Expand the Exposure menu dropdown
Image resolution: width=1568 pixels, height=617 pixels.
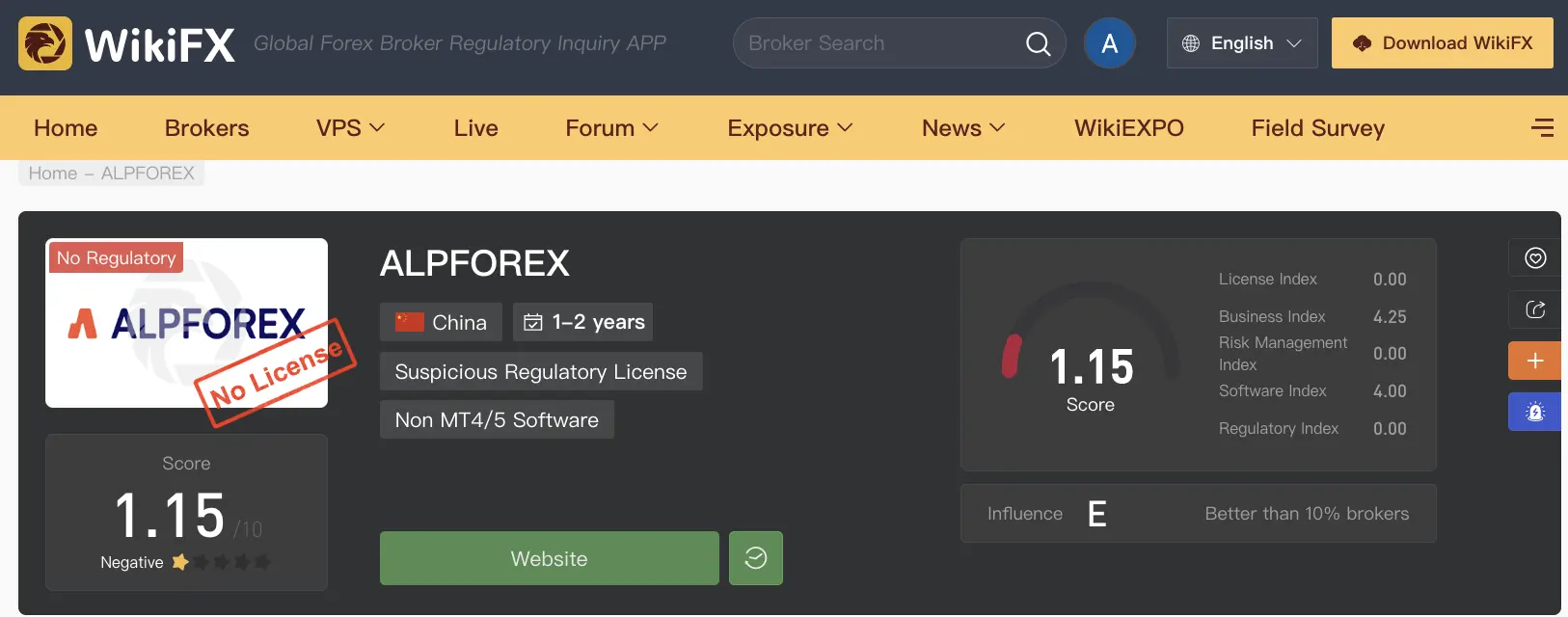tap(790, 127)
